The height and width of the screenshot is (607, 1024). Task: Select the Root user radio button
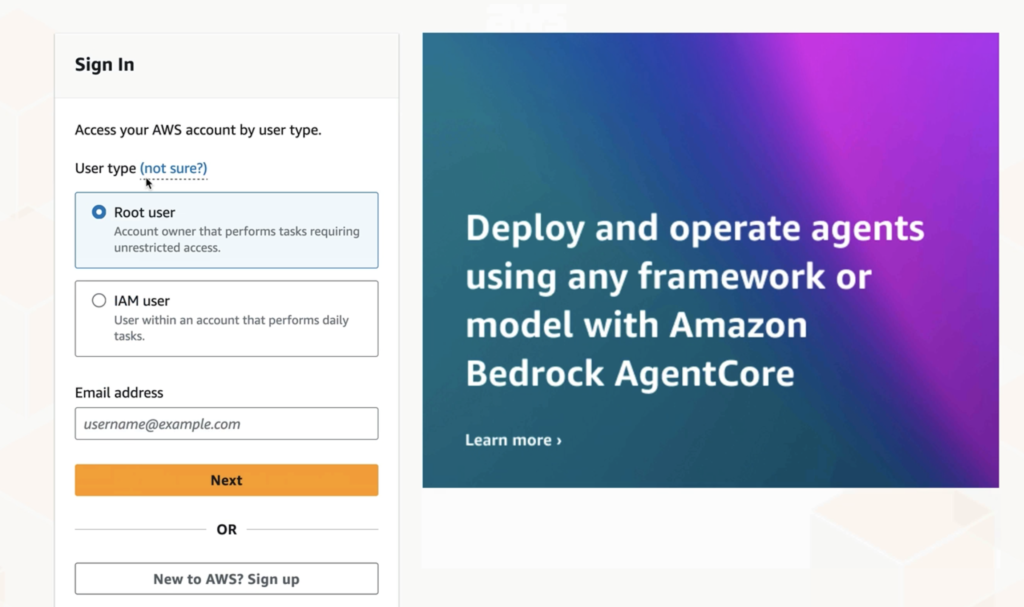(99, 212)
